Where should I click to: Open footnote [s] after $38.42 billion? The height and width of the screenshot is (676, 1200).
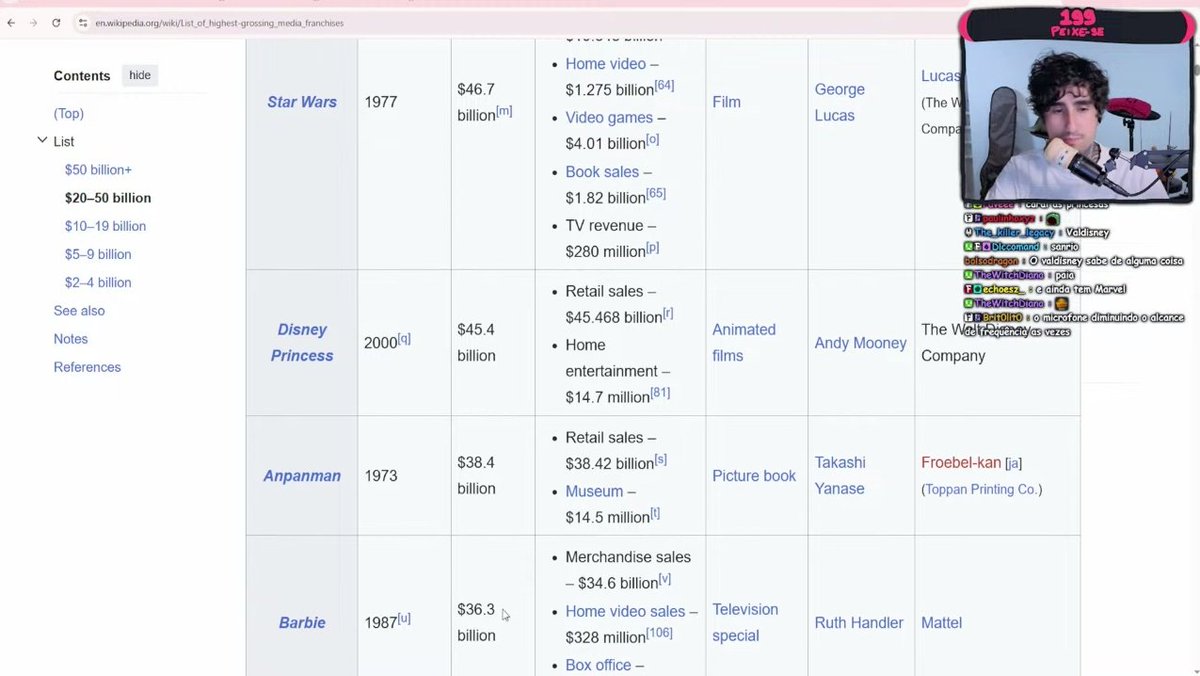[661, 460]
